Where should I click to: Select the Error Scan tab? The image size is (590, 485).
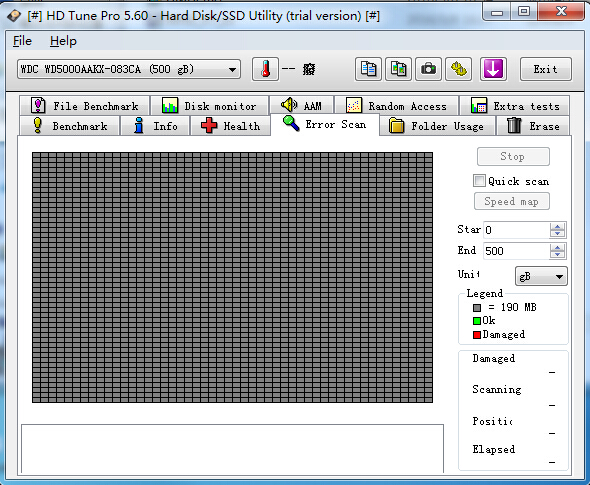coord(325,124)
